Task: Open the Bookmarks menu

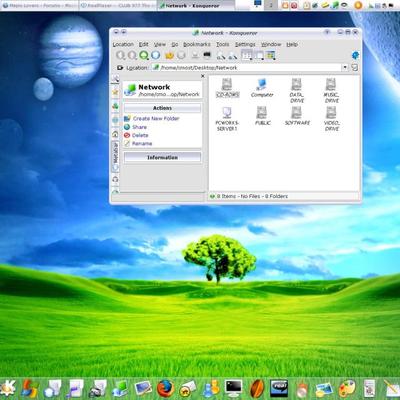Action: point(197,44)
